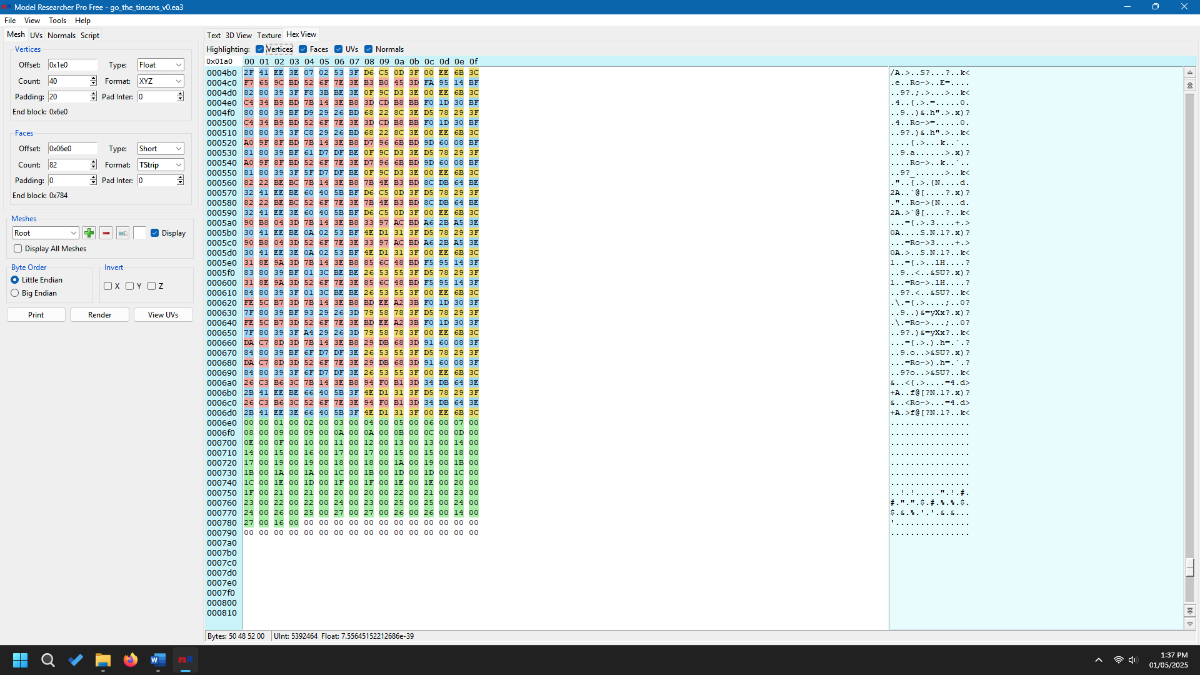Open the Microsoft To Do taskbar icon
The height and width of the screenshot is (675, 1200).
click(75, 660)
